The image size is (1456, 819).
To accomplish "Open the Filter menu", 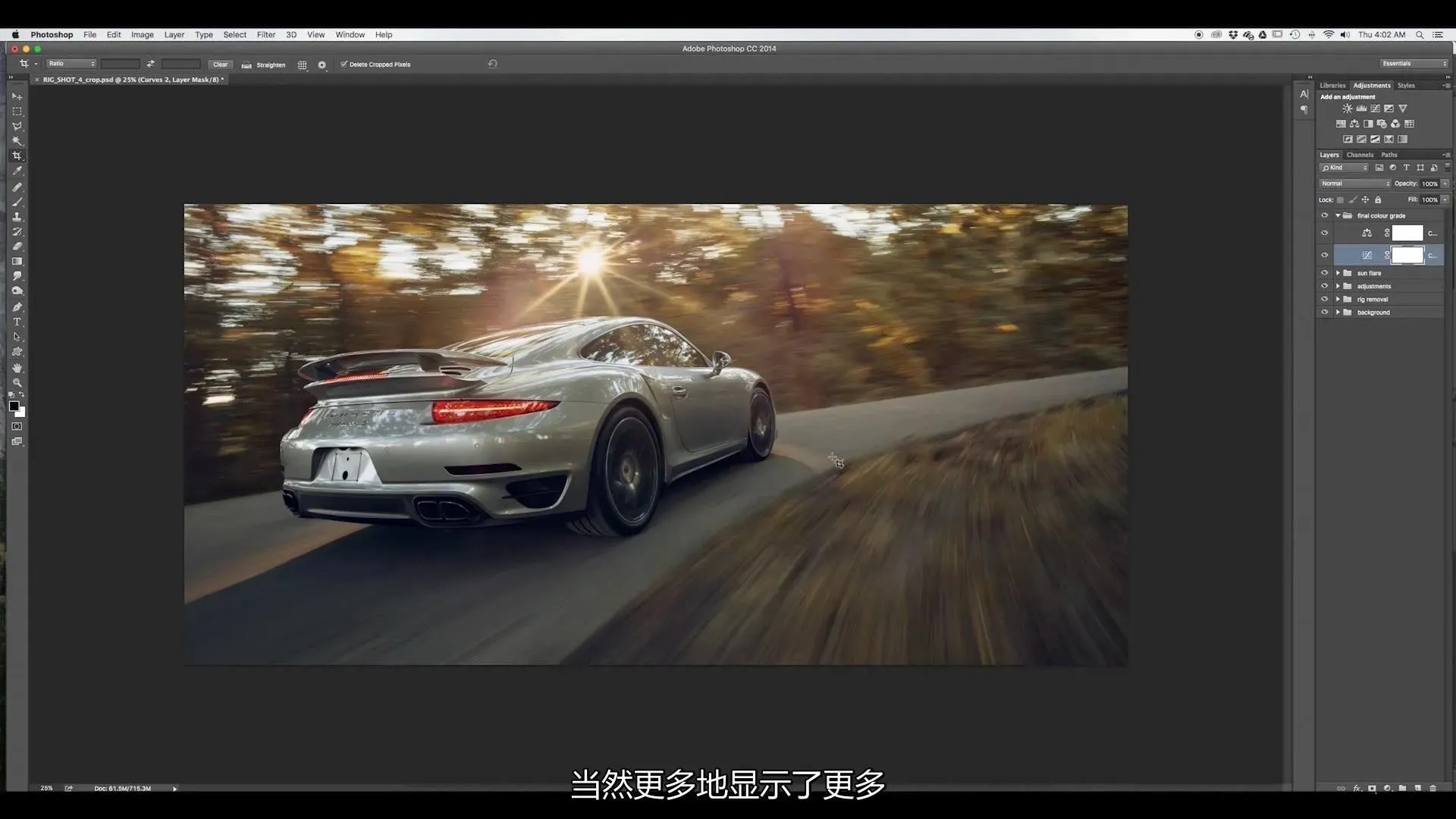I will pyautogui.click(x=265, y=35).
